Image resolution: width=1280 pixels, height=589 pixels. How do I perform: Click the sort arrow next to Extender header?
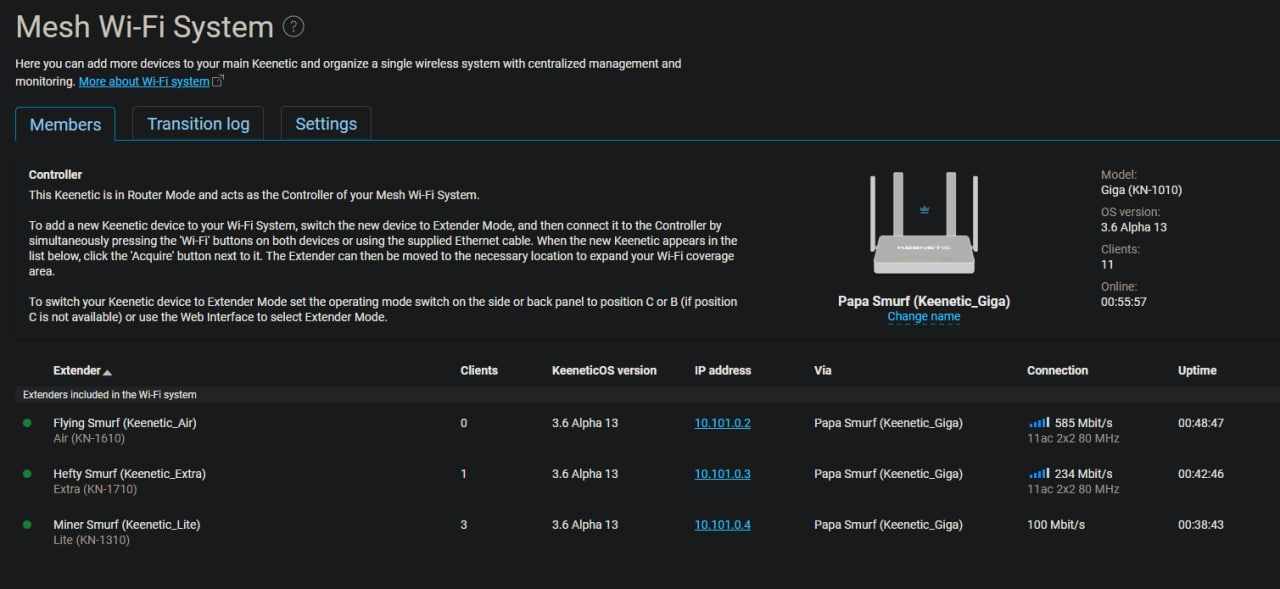coord(108,372)
